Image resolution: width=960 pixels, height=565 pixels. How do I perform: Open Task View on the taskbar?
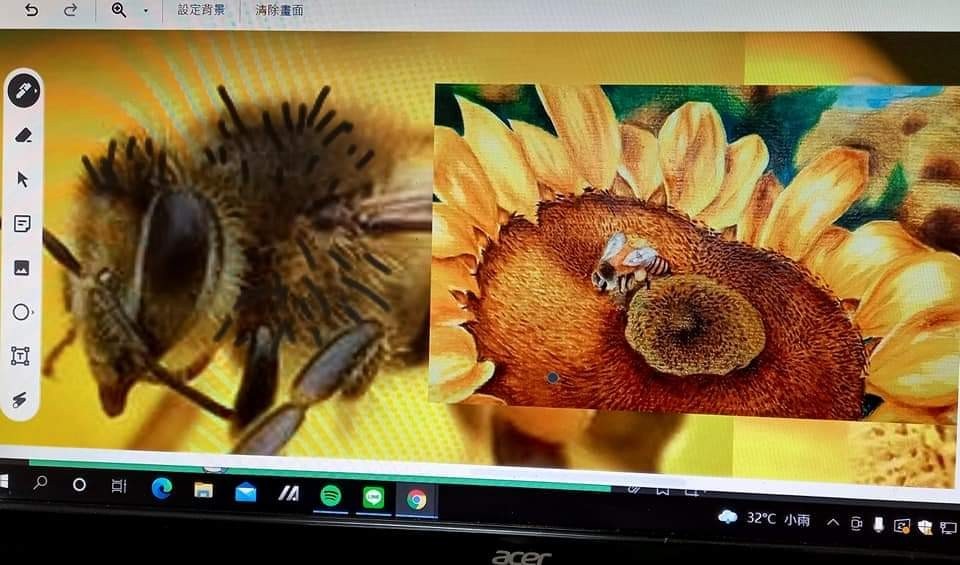pos(119,487)
